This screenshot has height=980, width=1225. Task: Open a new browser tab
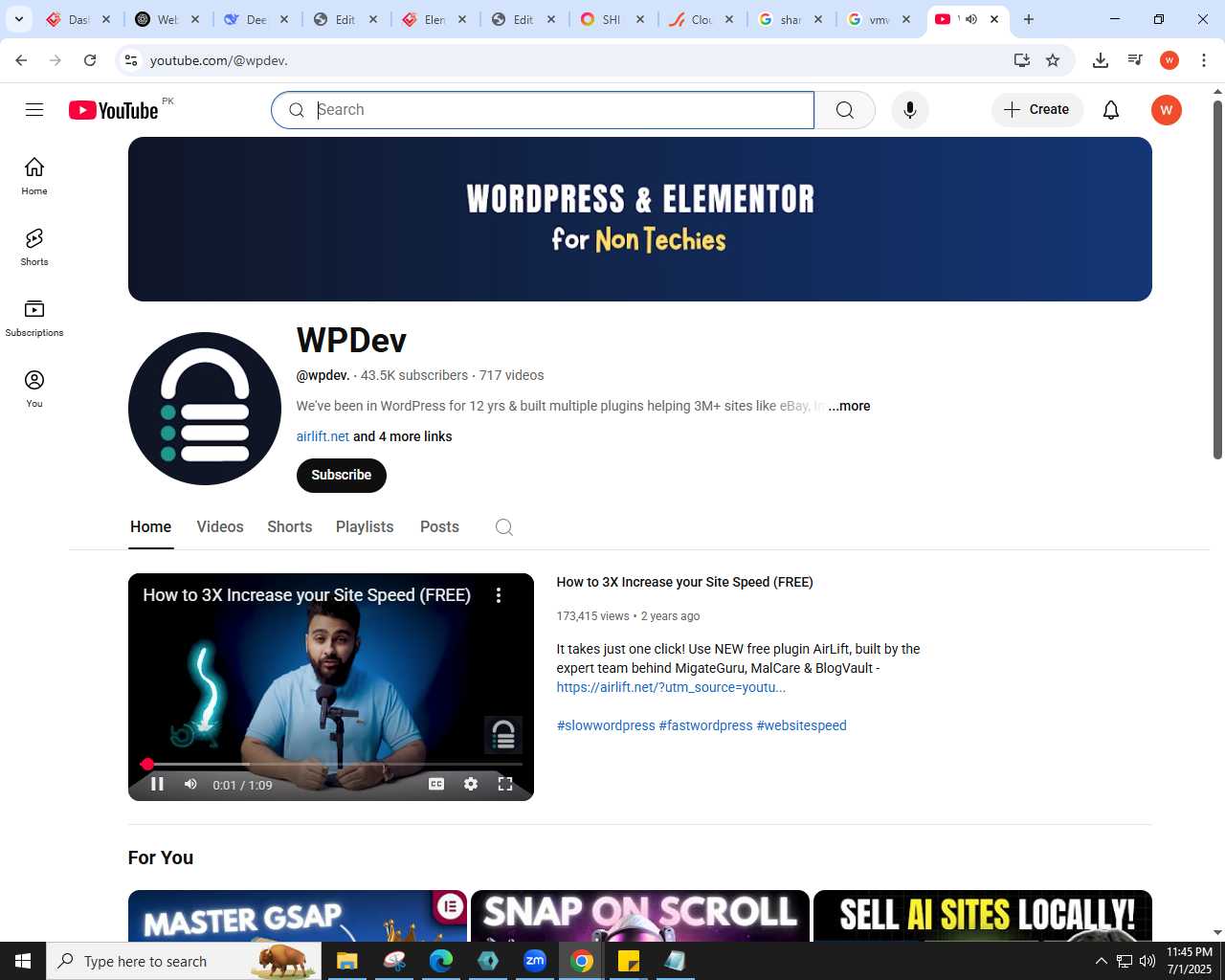pos(1029,19)
